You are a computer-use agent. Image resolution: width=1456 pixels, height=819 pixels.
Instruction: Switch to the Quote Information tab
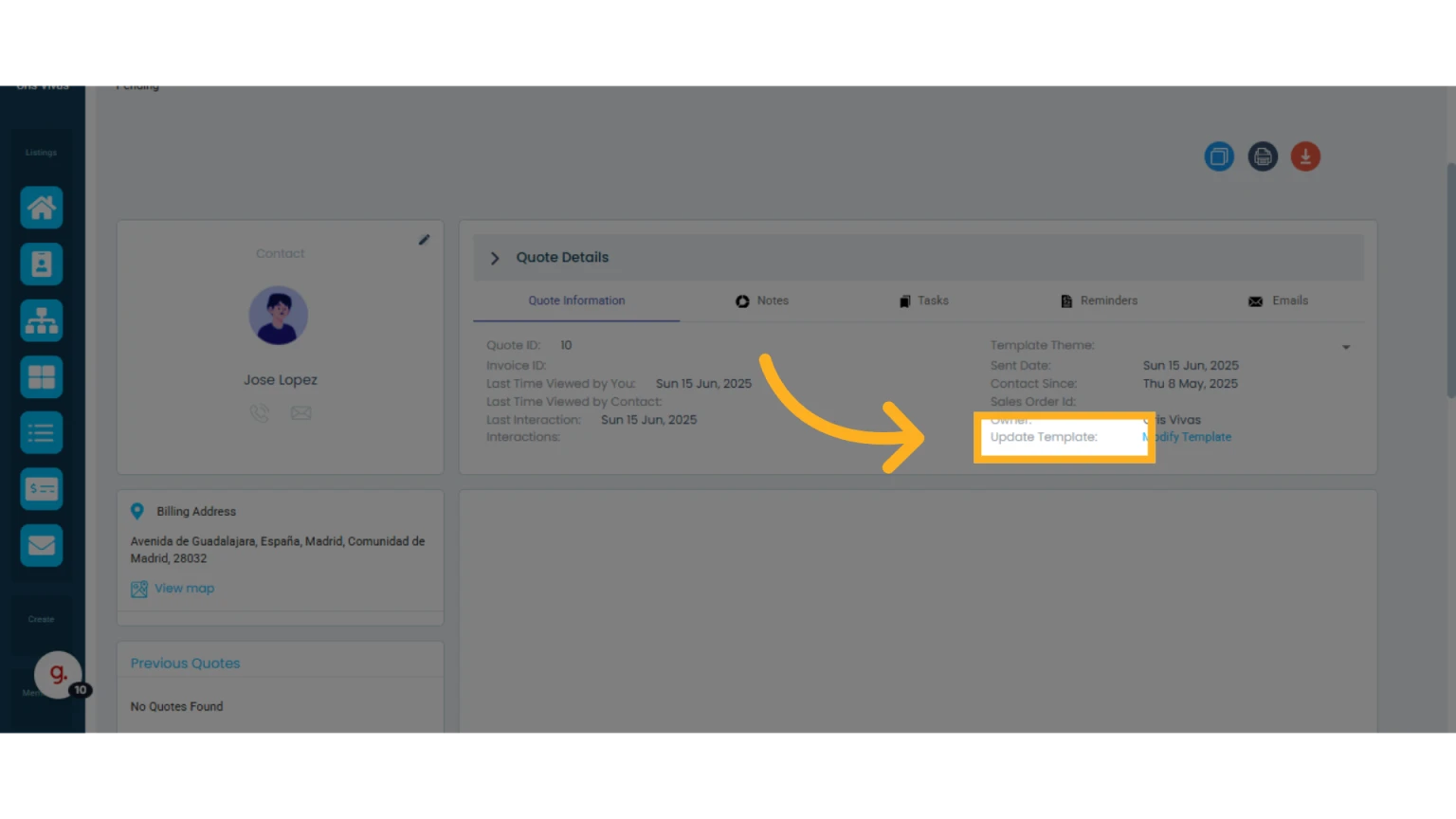pyautogui.click(x=576, y=300)
